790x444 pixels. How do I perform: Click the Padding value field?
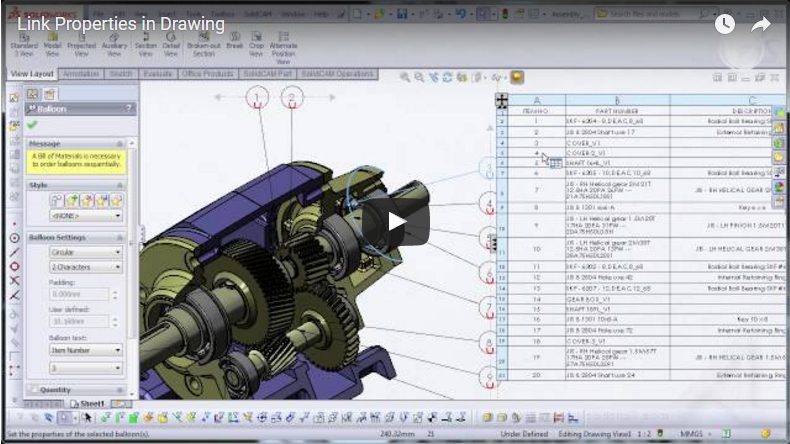(79, 294)
